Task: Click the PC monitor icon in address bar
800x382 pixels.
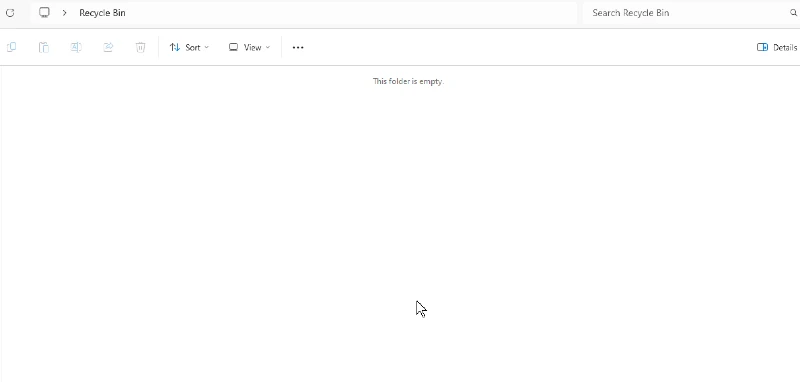Action: (x=44, y=12)
